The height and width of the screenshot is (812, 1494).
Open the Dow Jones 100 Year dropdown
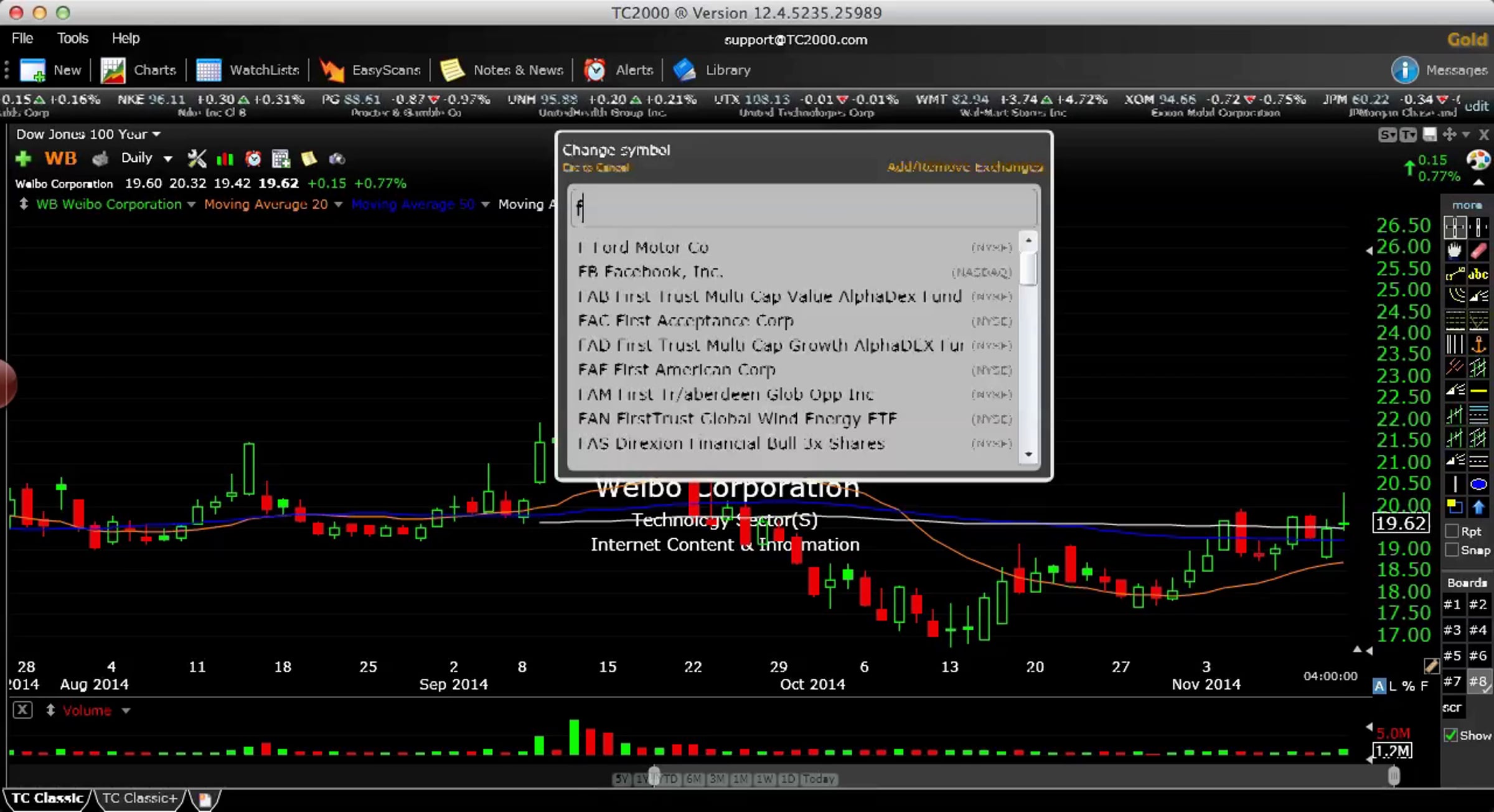tap(88, 134)
